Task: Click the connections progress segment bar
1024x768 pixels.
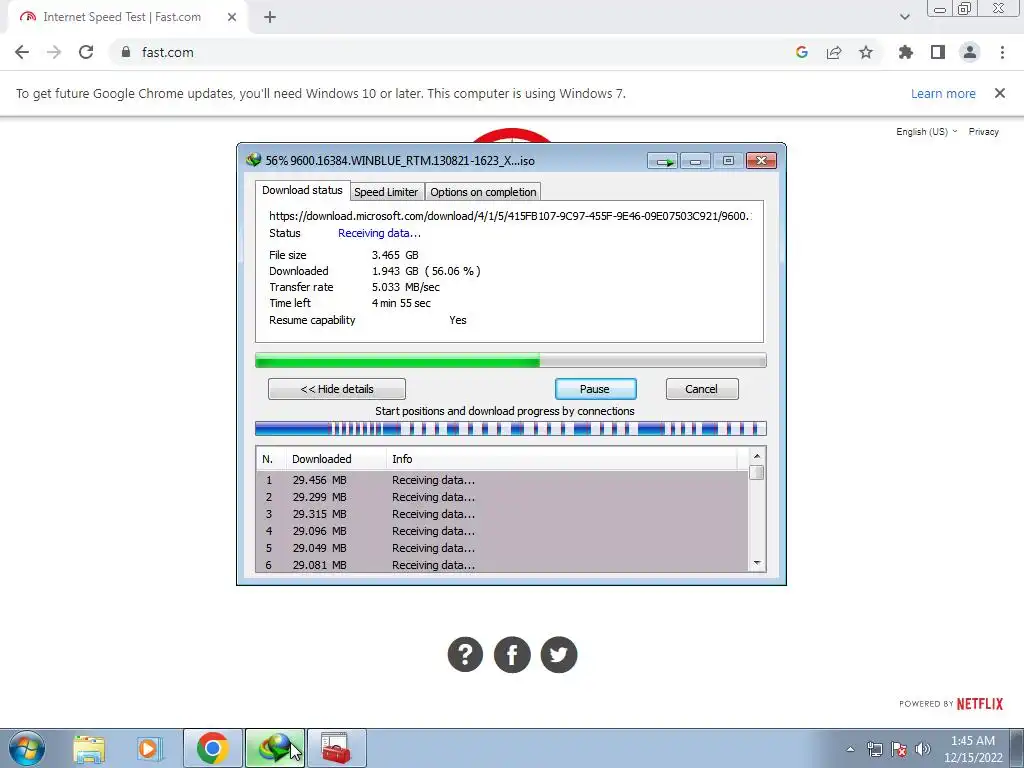Action: 511,428
